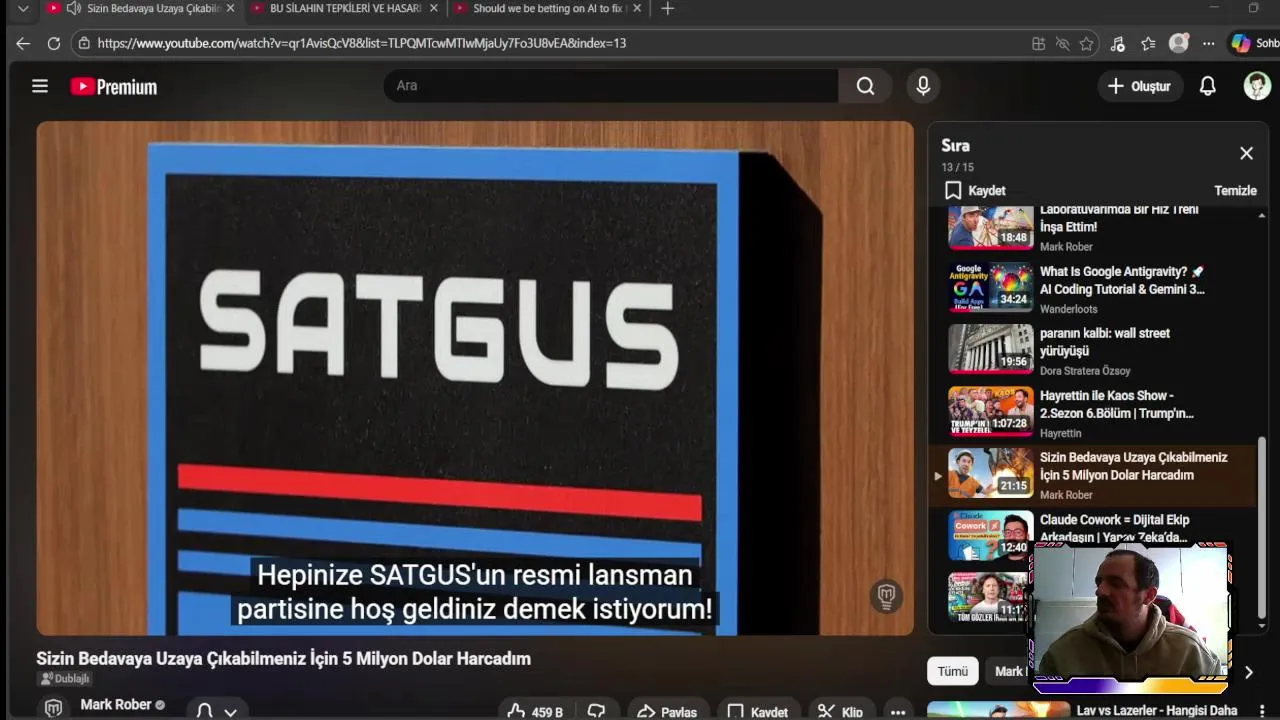Focus the Ara search field
Image resolution: width=1280 pixels, height=720 pixels.
coord(611,86)
